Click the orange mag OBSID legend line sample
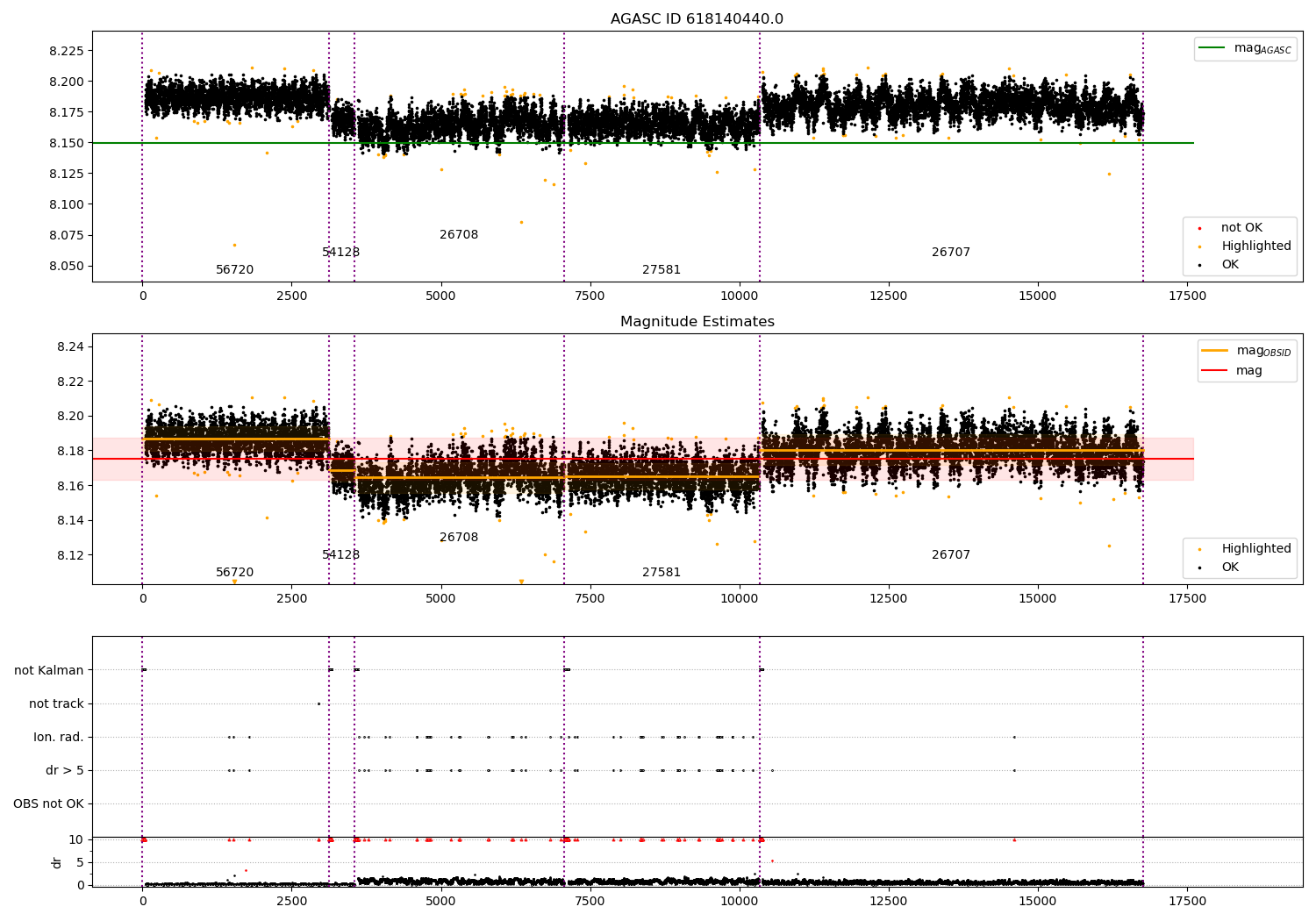 click(x=1215, y=350)
